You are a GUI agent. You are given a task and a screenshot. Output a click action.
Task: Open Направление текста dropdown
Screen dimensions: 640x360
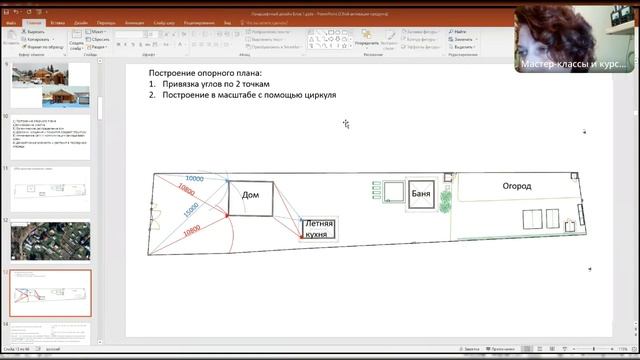[x=267, y=31]
